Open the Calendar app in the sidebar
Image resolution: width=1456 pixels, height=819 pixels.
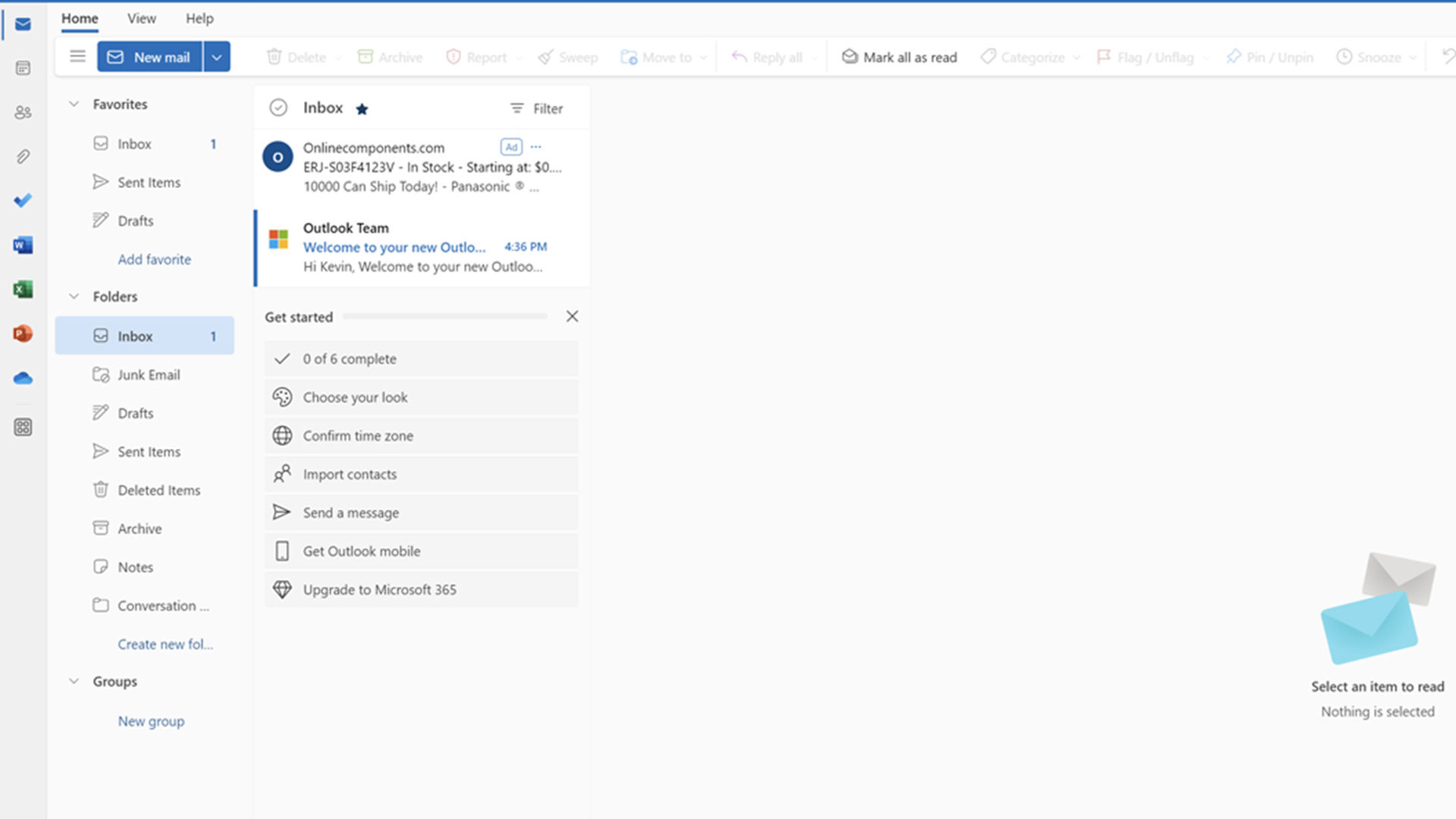click(x=23, y=68)
